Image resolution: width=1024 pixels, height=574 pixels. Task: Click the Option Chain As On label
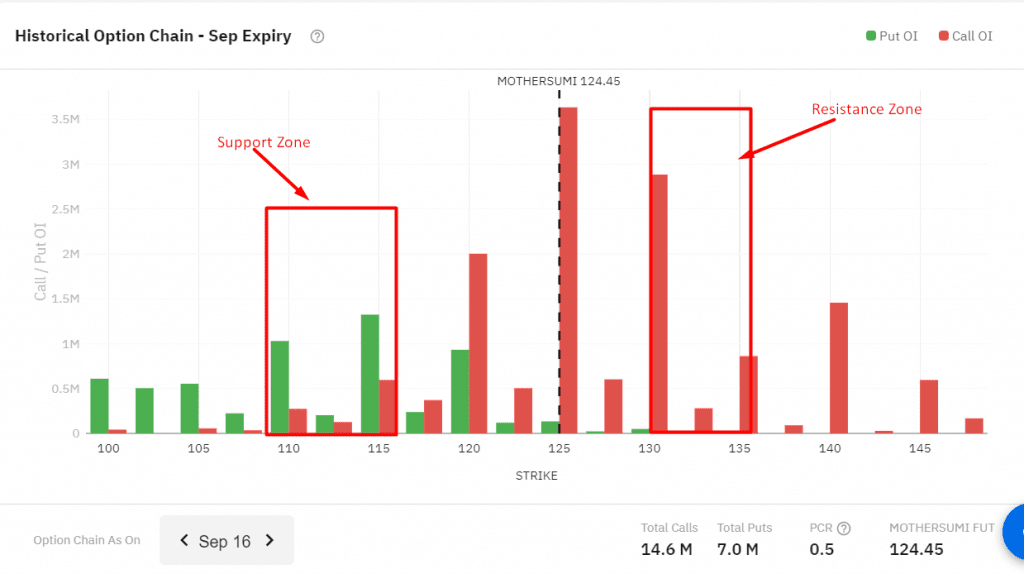(87, 540)
